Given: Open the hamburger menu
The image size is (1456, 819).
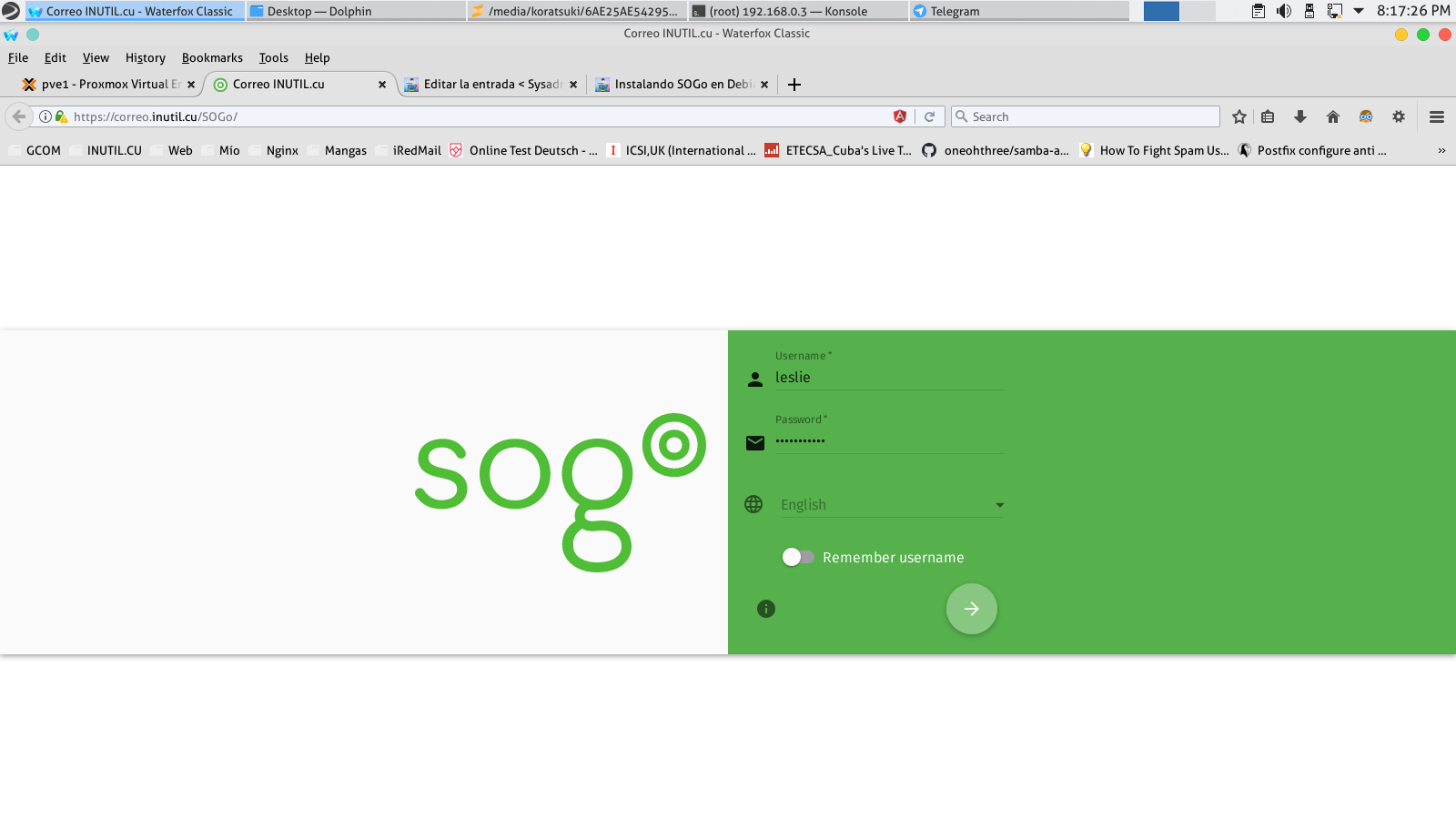Looking at the screenshot, I should (x=1437, y=116).
